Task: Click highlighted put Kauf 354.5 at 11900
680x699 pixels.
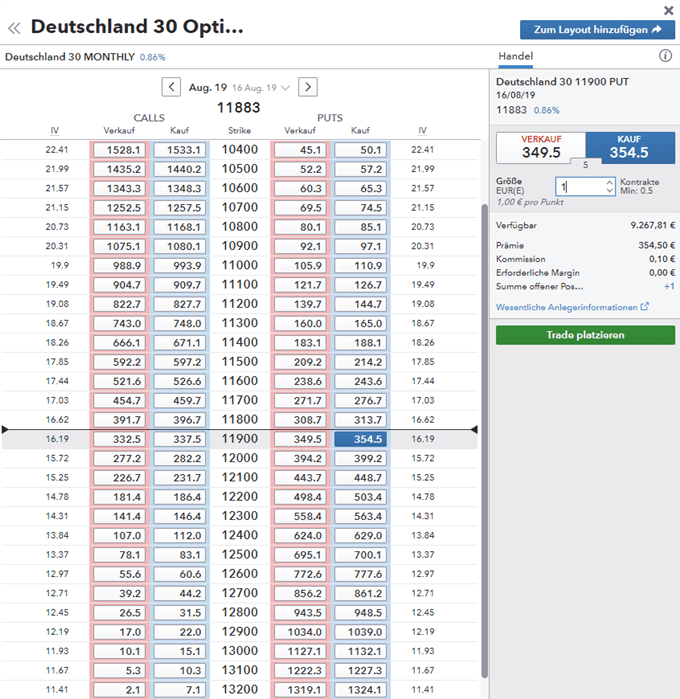Action: click(x=361, y=439)
